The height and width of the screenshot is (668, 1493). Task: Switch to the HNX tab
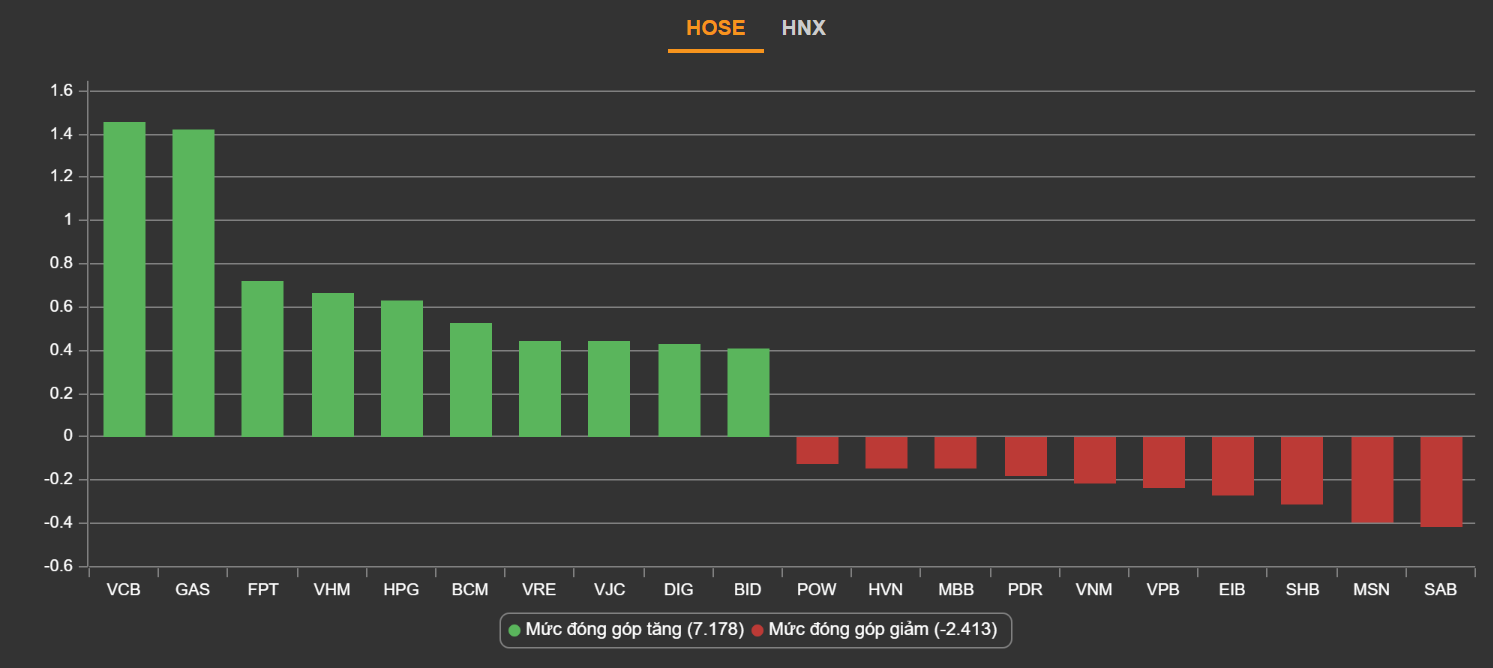[803, 28]
